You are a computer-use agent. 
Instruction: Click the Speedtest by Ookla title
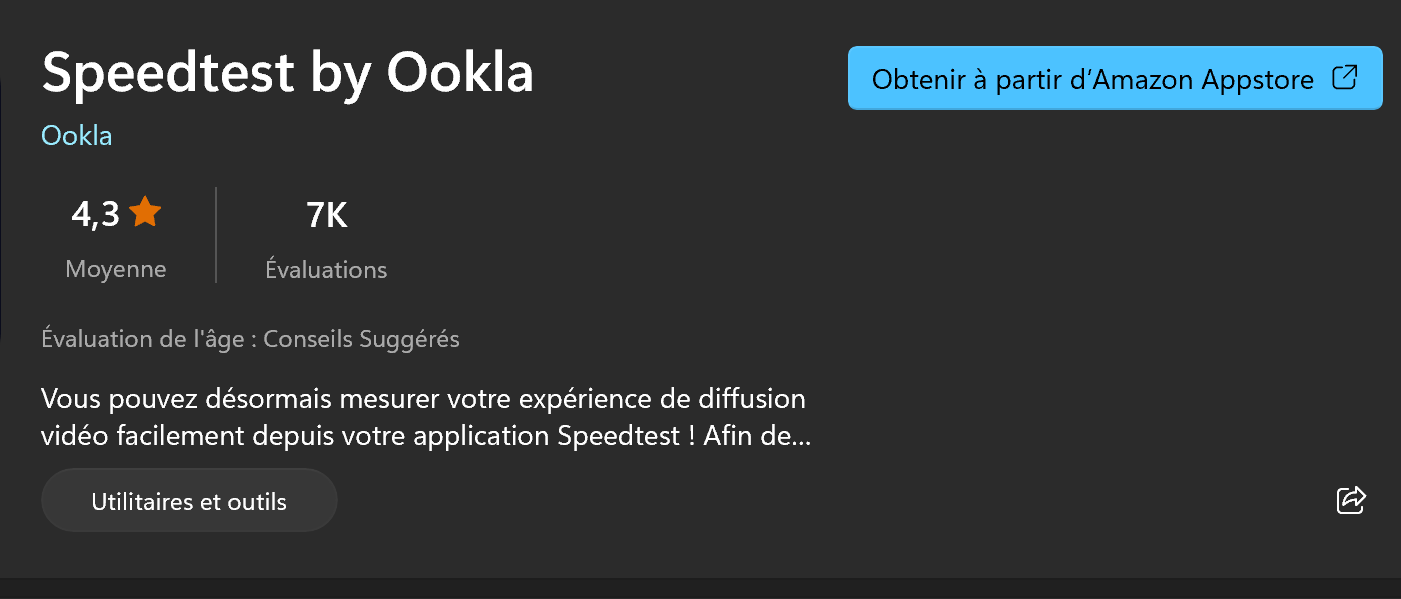[x=288, y=73]
